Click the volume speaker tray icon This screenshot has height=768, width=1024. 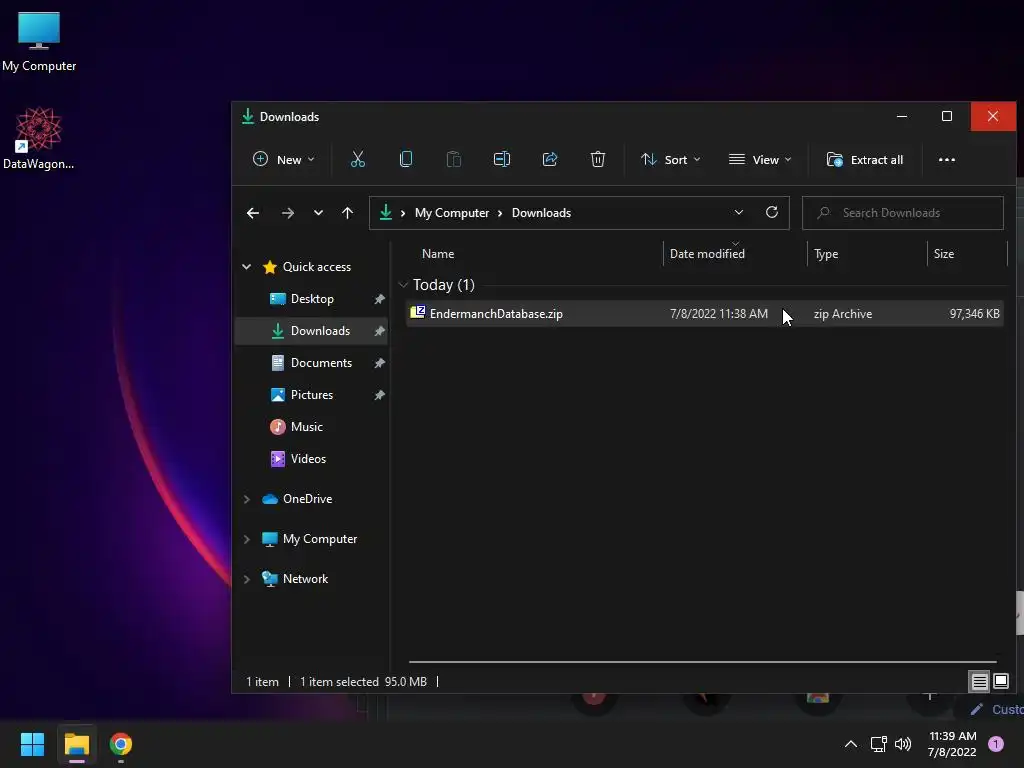(903, 744)
